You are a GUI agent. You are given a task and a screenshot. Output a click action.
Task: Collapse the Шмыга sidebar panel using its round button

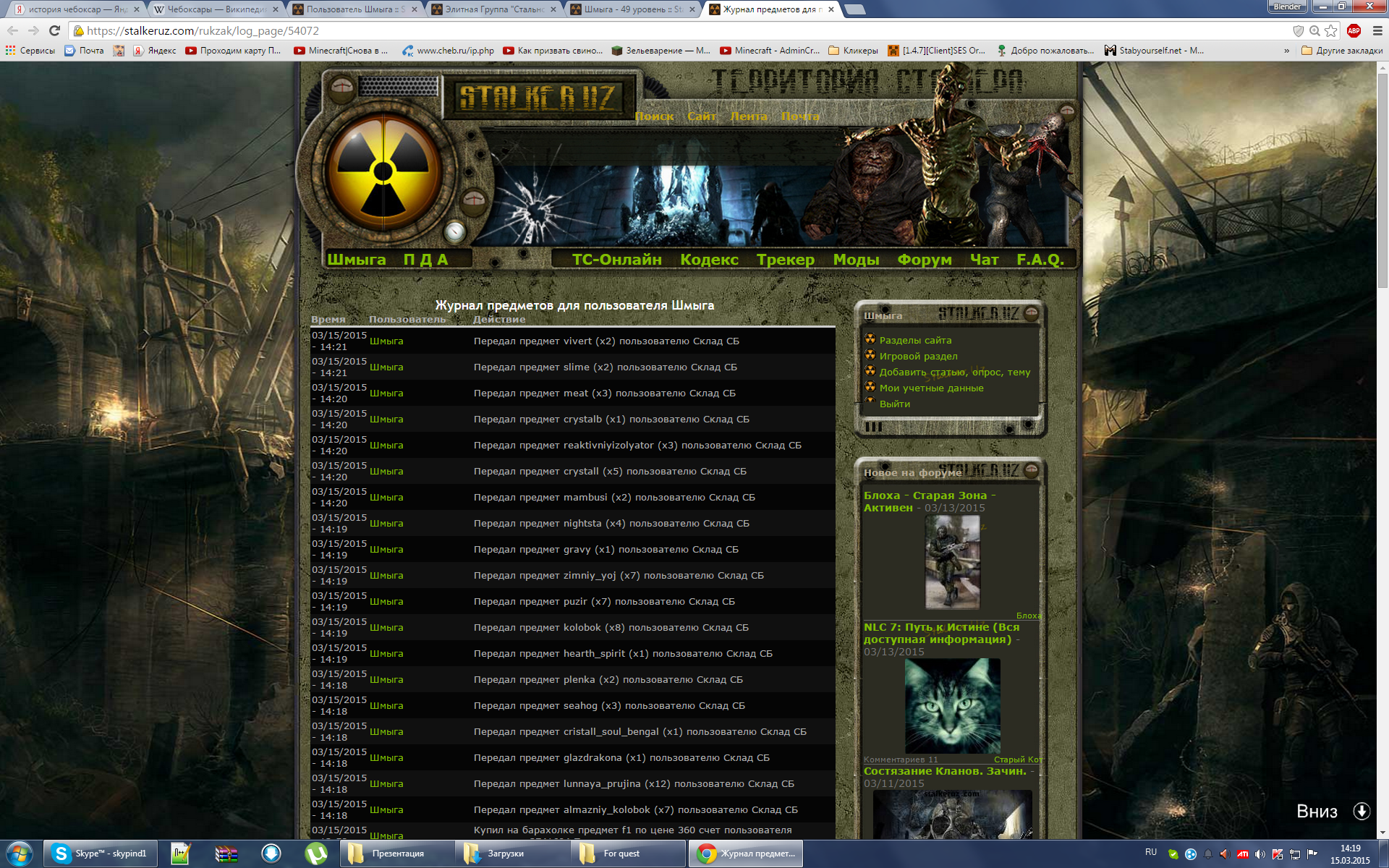1032,314
